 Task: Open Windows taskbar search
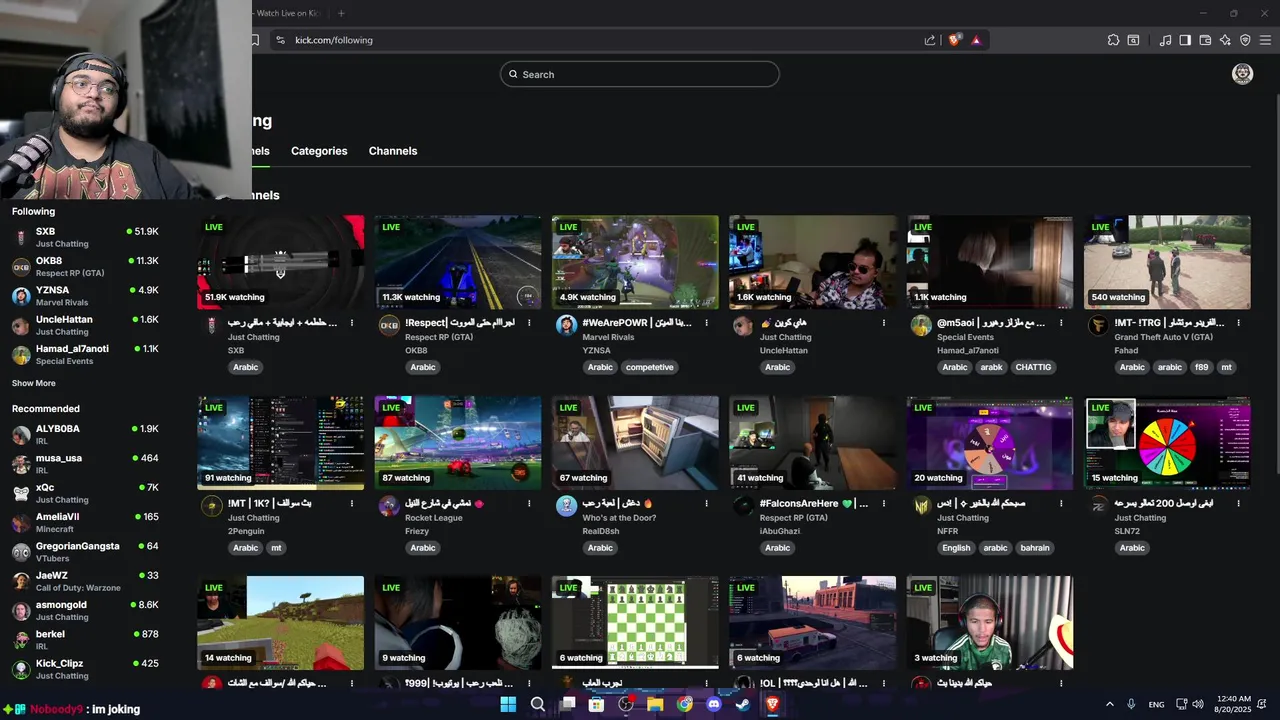coord(538,704)
